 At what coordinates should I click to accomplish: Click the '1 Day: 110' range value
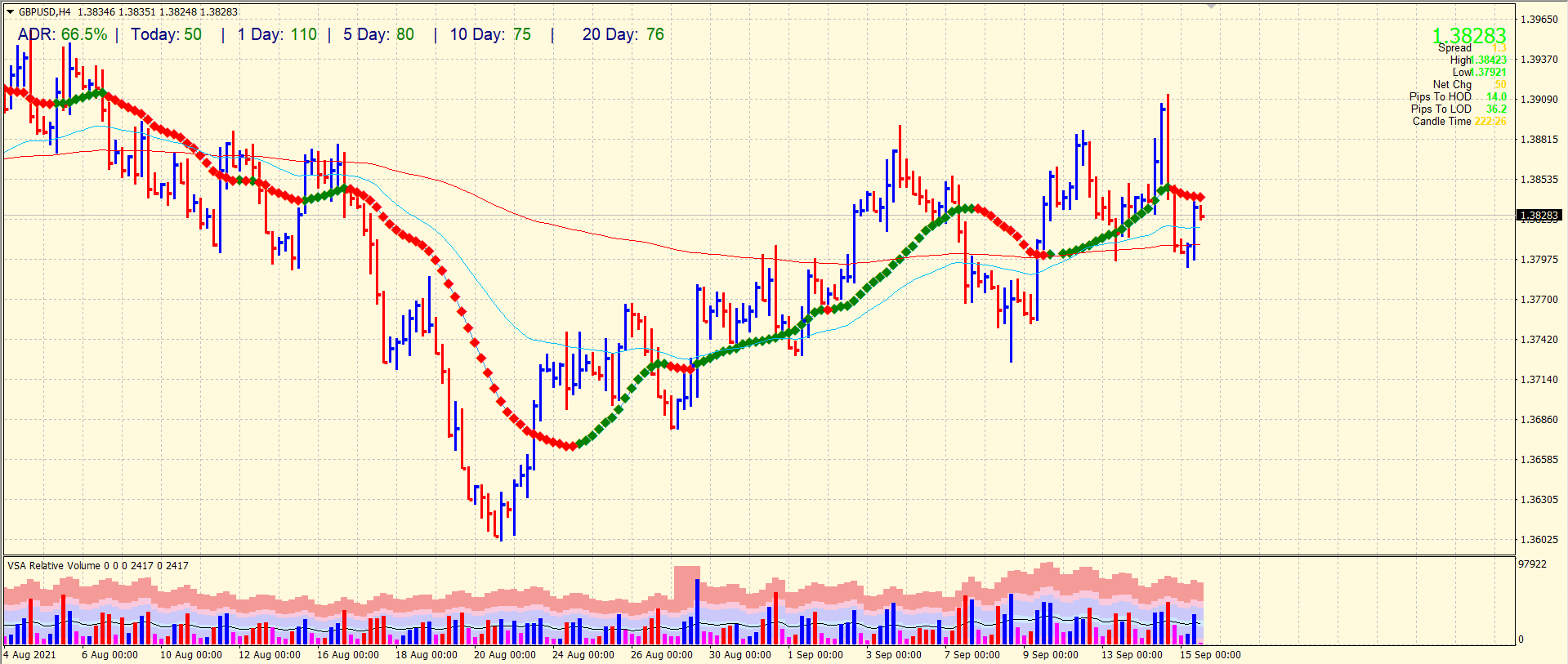[x=277, y=35]
